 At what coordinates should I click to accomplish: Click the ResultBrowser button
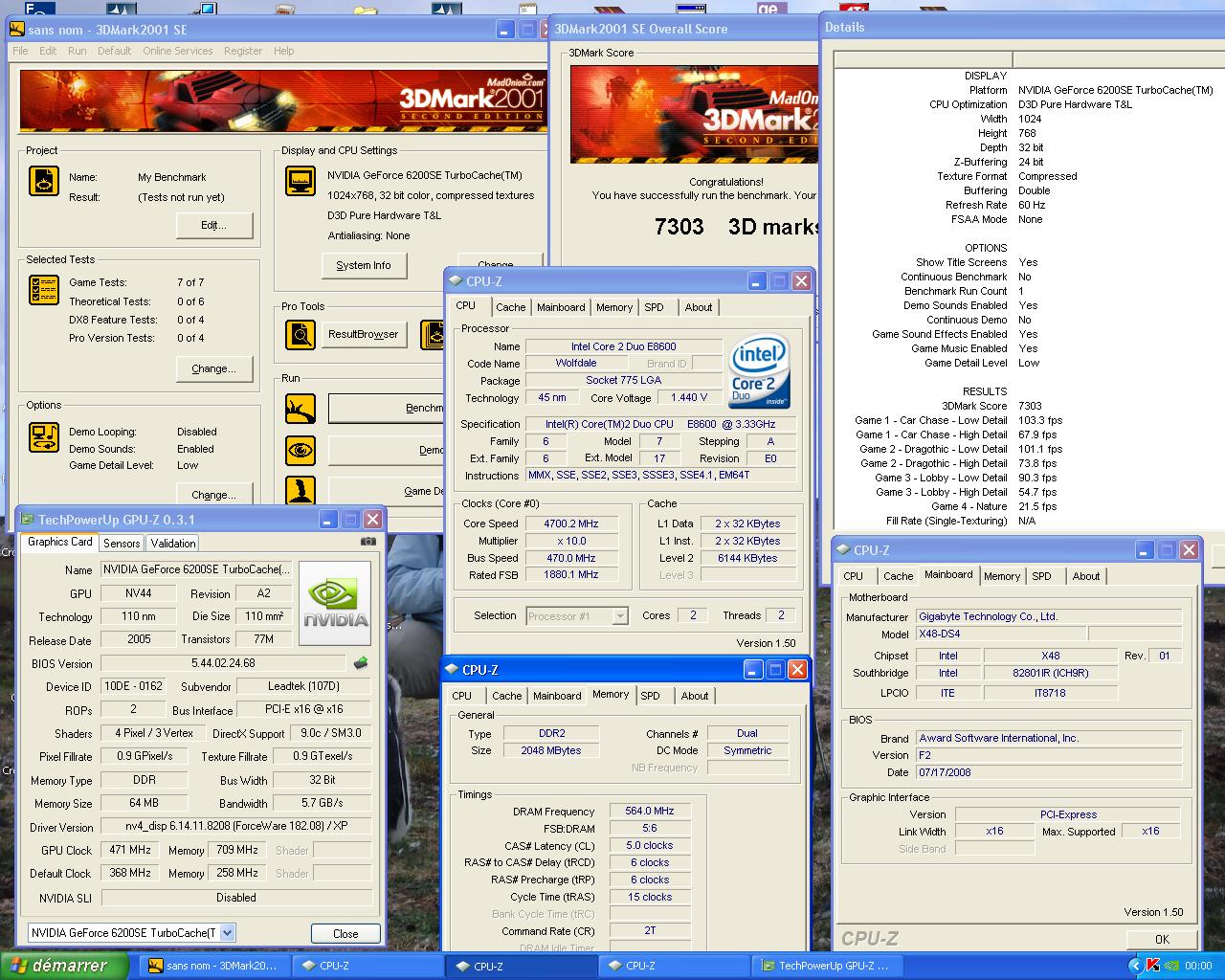click(x=364, y=334)
